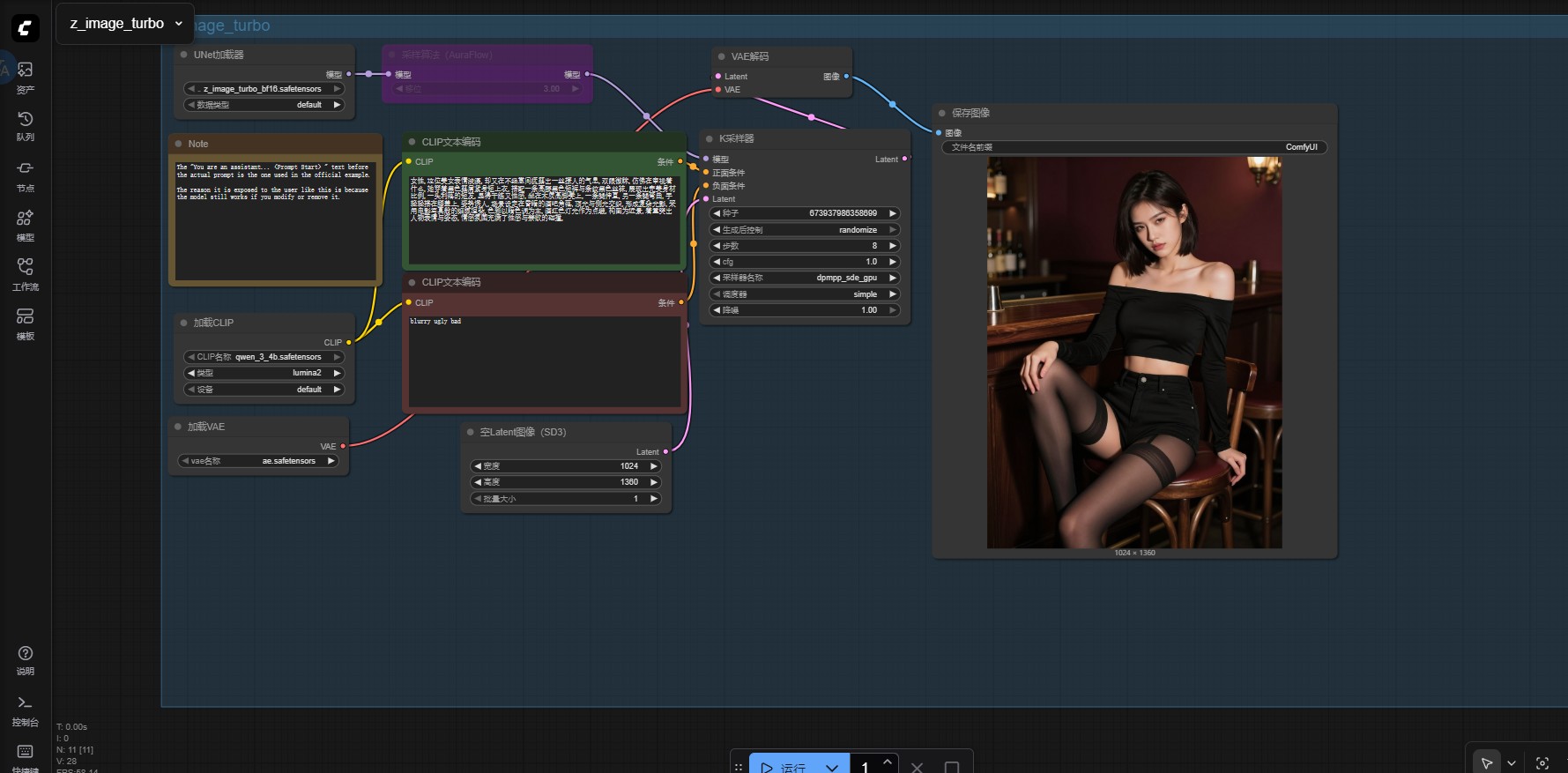Collapse the 保存图像 node via its title dot

click(x=942, y=113)
